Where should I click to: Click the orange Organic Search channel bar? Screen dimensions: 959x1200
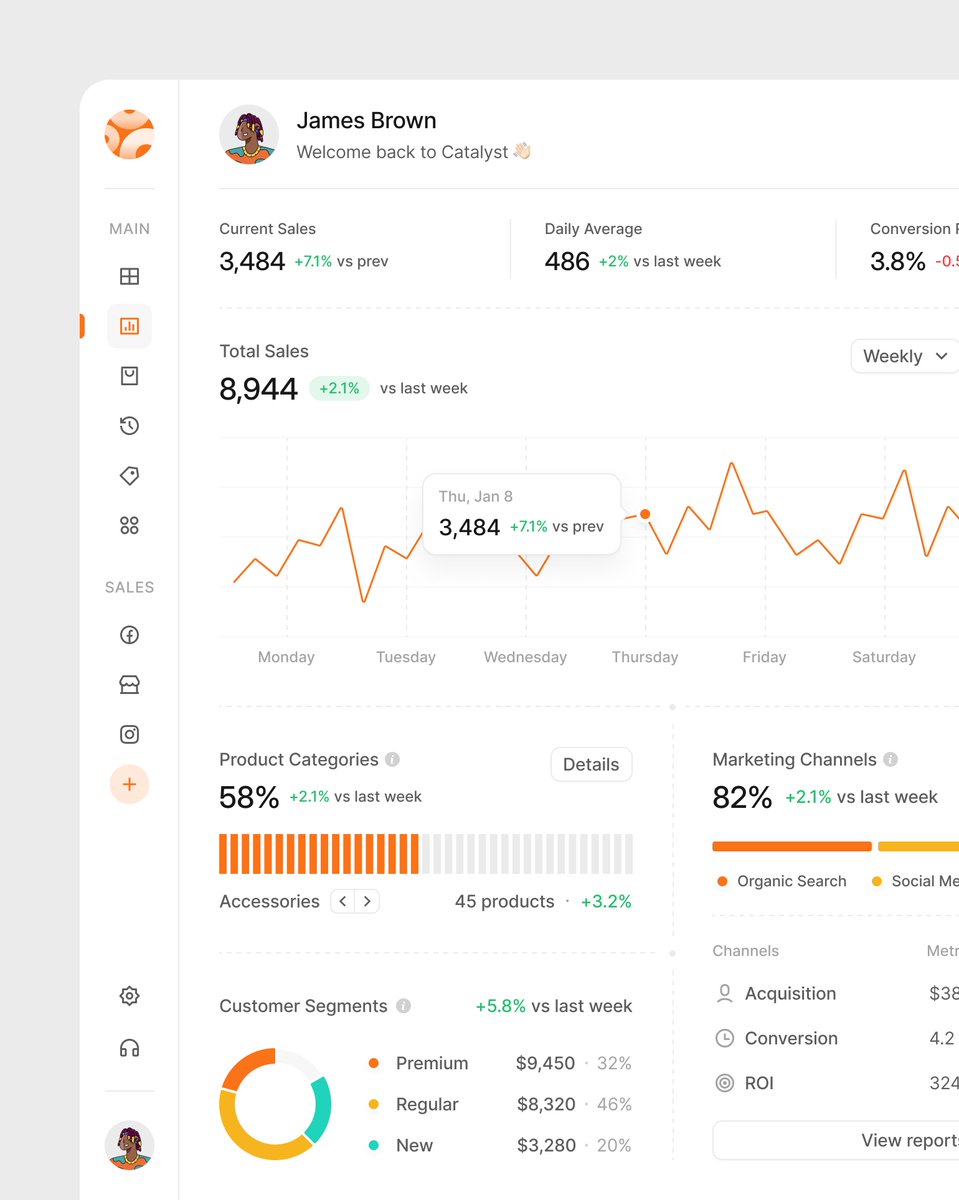[x=792, y=846]
